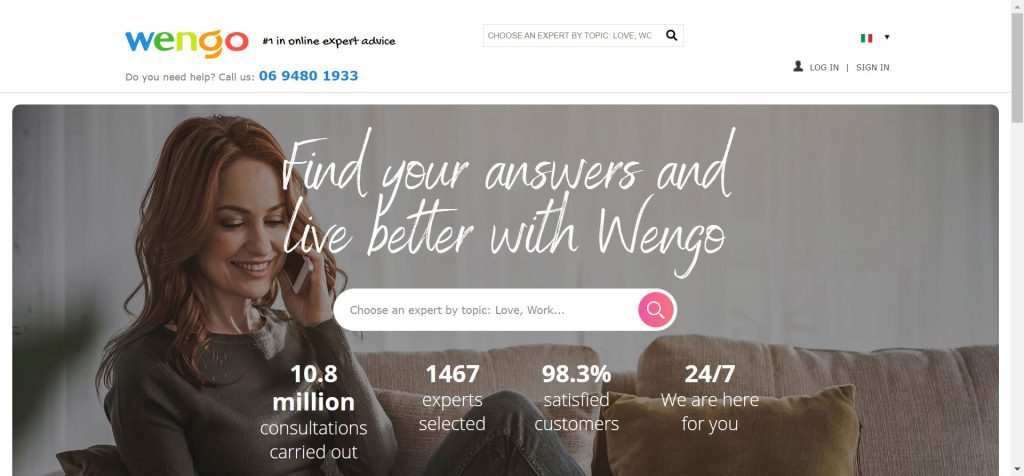Click the LOG IN link

click(824, 67)
